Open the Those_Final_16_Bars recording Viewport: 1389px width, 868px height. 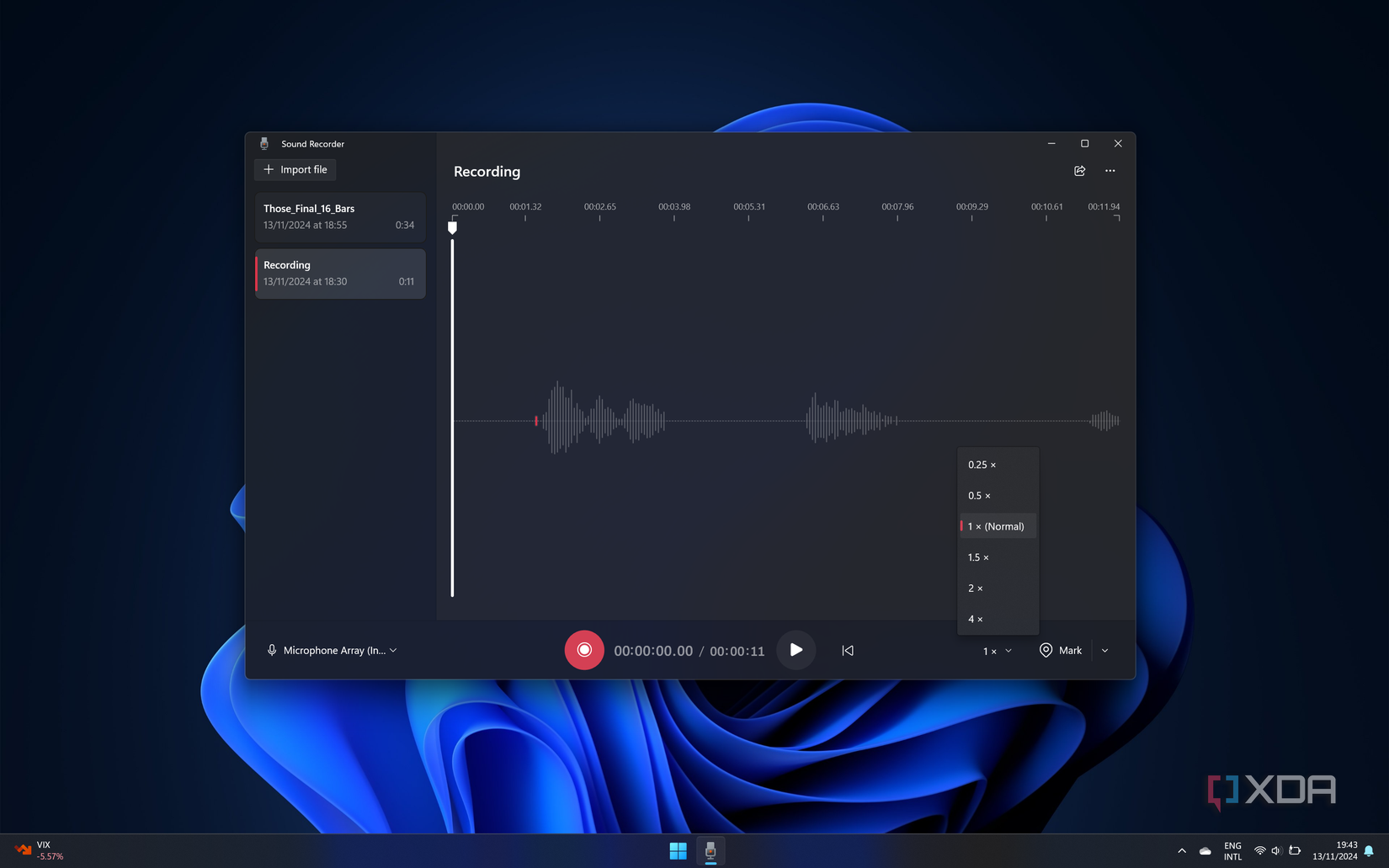(340, 217)
